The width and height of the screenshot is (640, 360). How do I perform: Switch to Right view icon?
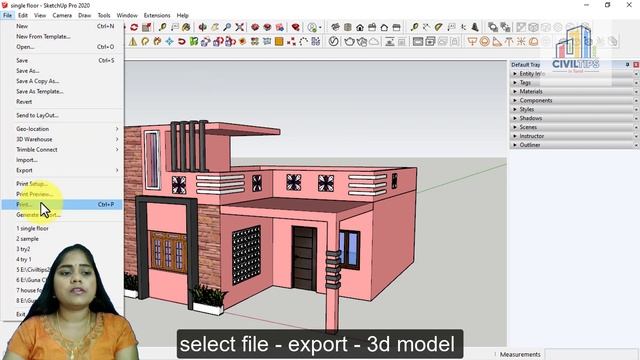tap(372, 27)
